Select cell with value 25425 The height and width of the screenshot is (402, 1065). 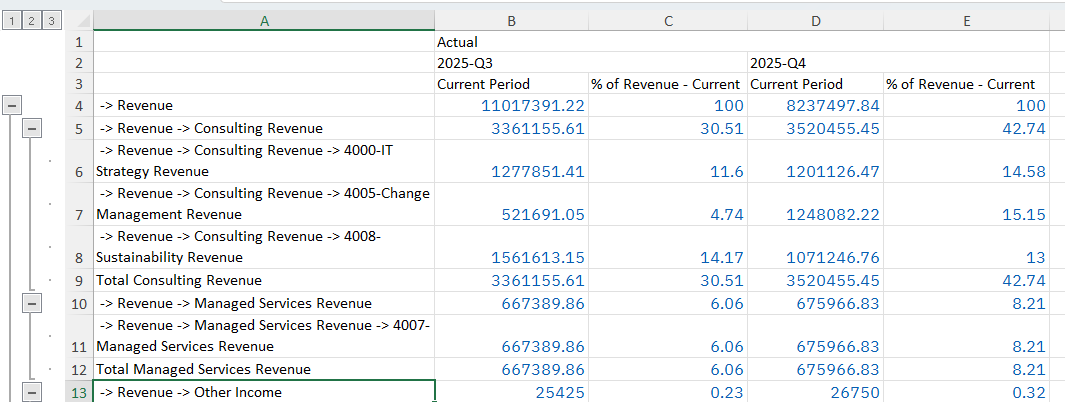[511, 392]
